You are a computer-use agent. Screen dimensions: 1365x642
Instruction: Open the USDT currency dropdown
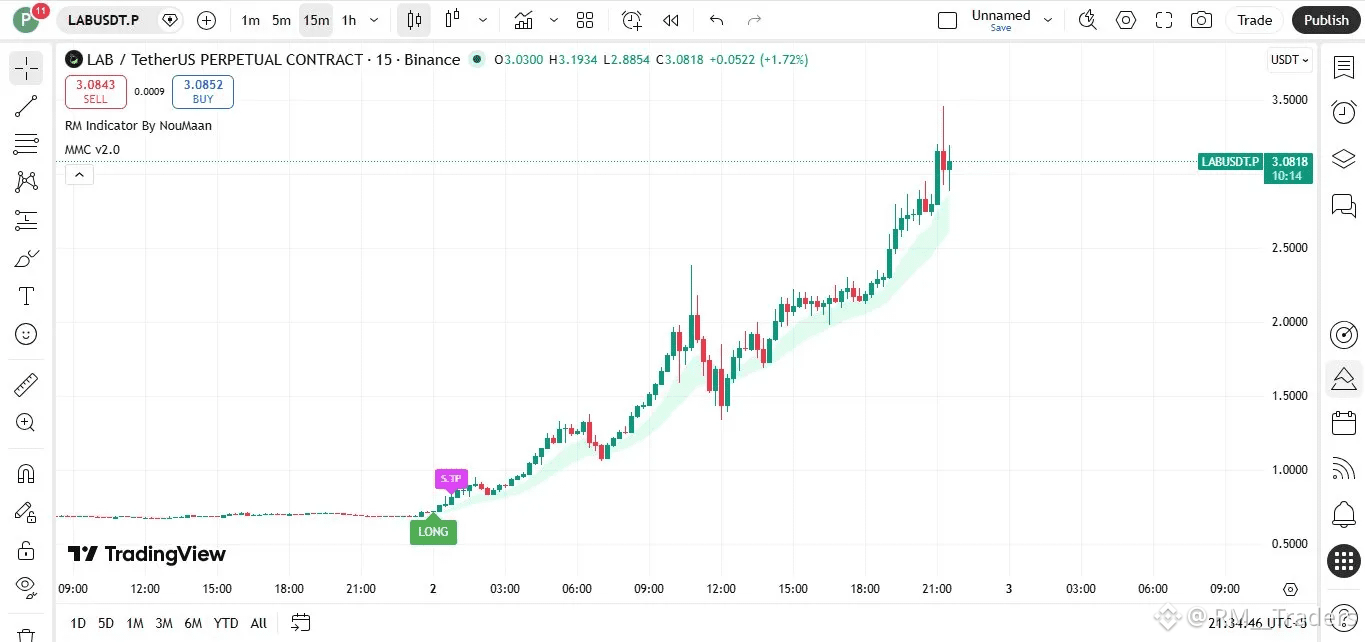1290,60
